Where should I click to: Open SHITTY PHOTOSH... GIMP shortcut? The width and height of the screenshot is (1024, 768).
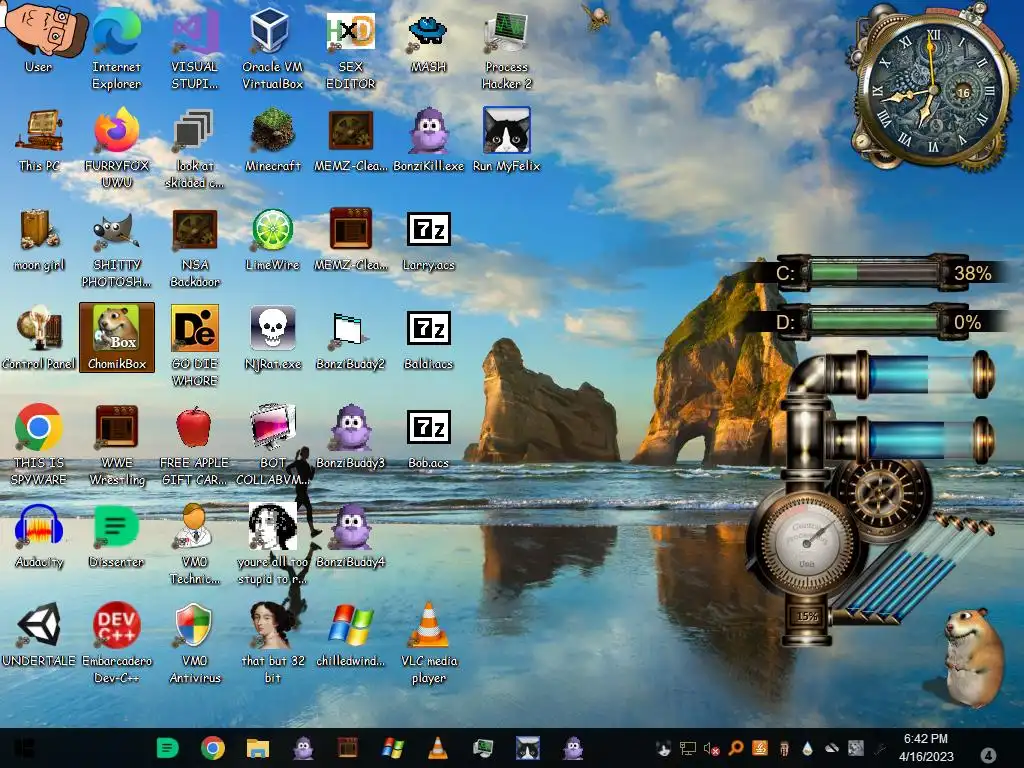click(x=116, y=248)
